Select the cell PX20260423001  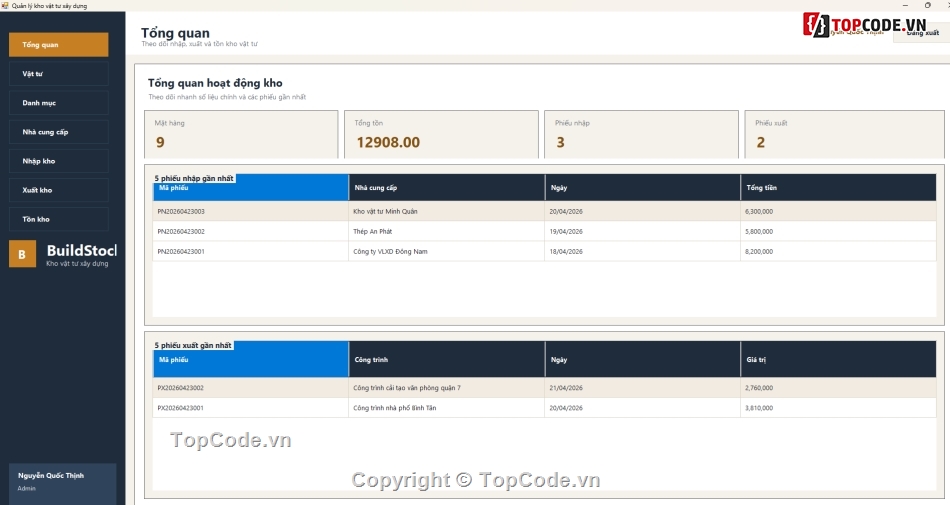(250, 408)
